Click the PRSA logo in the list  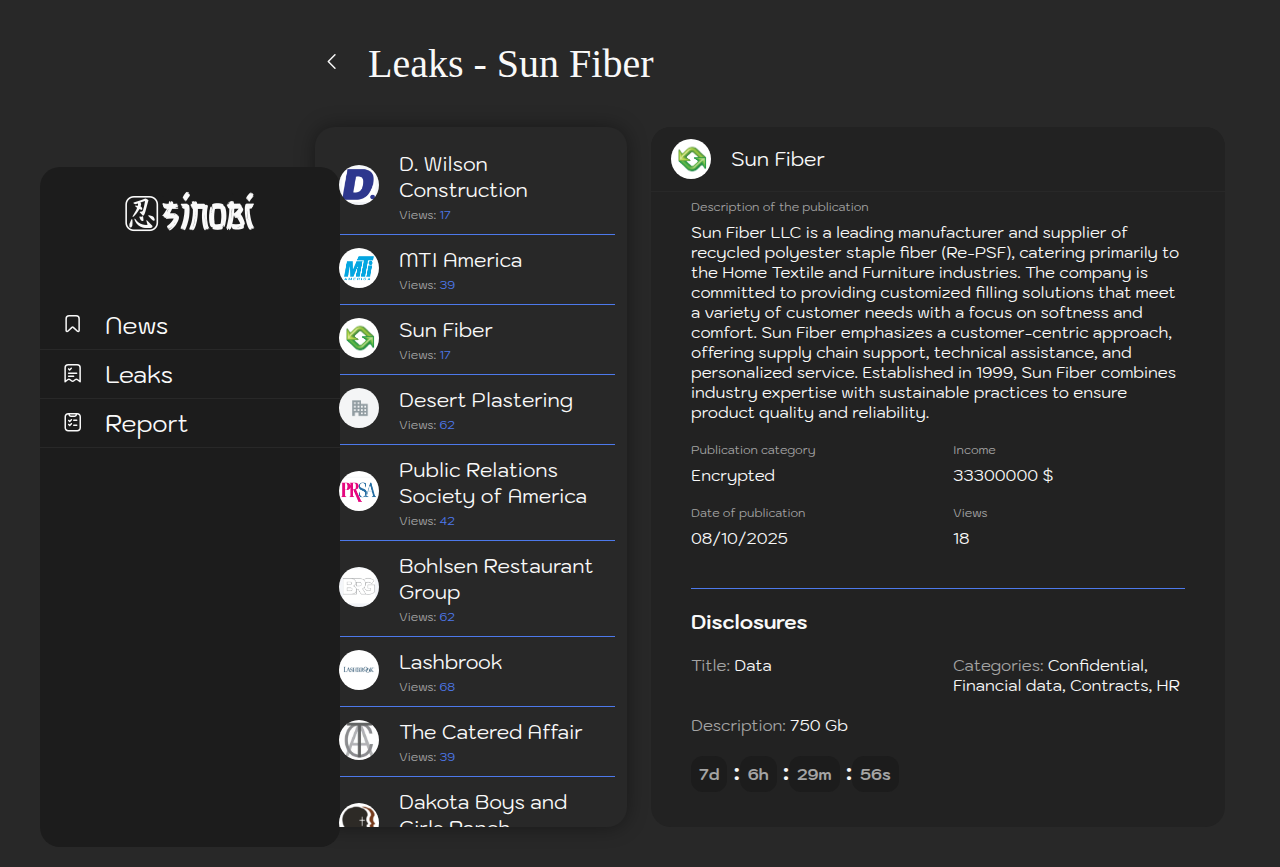tap(359, 491)
